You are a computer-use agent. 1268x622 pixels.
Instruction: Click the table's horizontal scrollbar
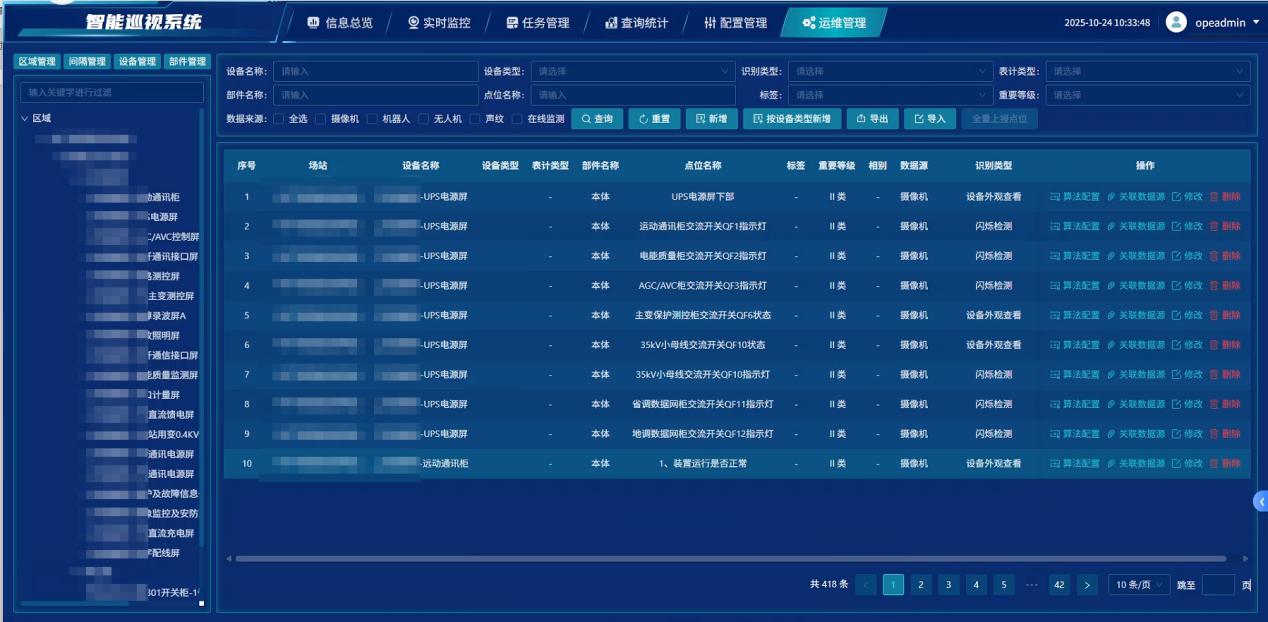(600, 558)
